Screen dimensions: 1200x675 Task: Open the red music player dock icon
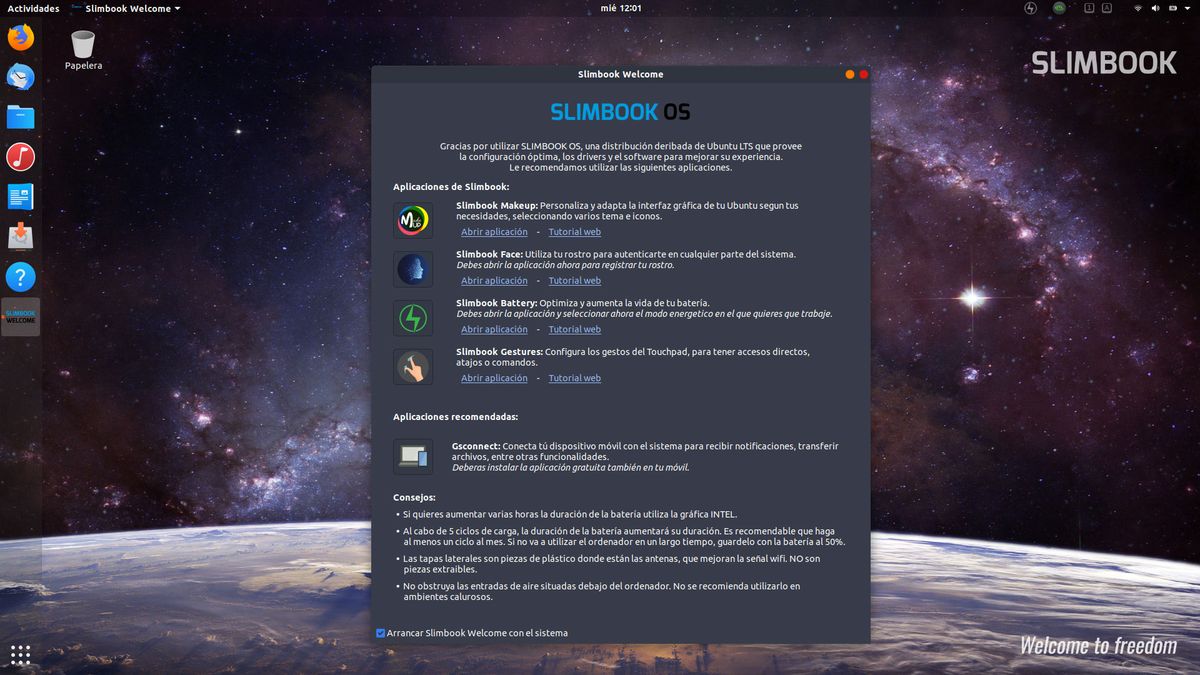(20, 157)
